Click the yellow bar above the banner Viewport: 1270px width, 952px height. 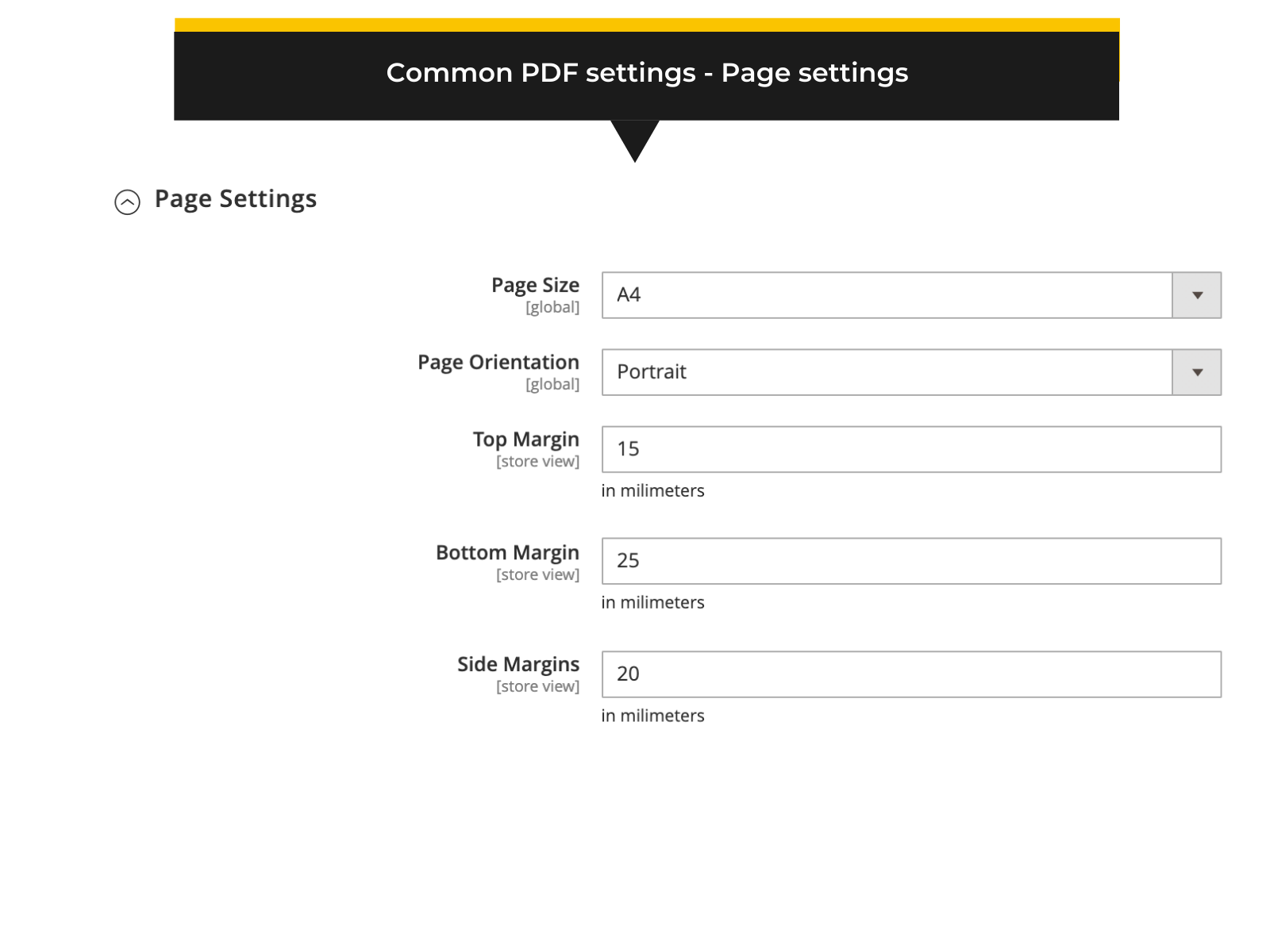[x=647, y=21]
